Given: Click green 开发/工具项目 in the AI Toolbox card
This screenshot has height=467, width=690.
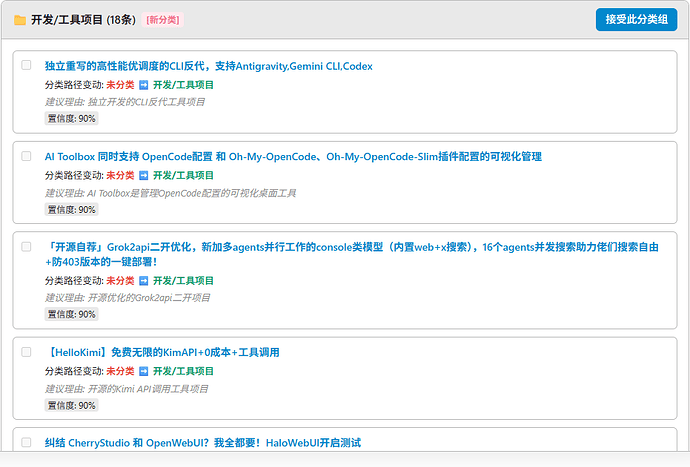Looking at the screenshot, I should tap(183, 176).
